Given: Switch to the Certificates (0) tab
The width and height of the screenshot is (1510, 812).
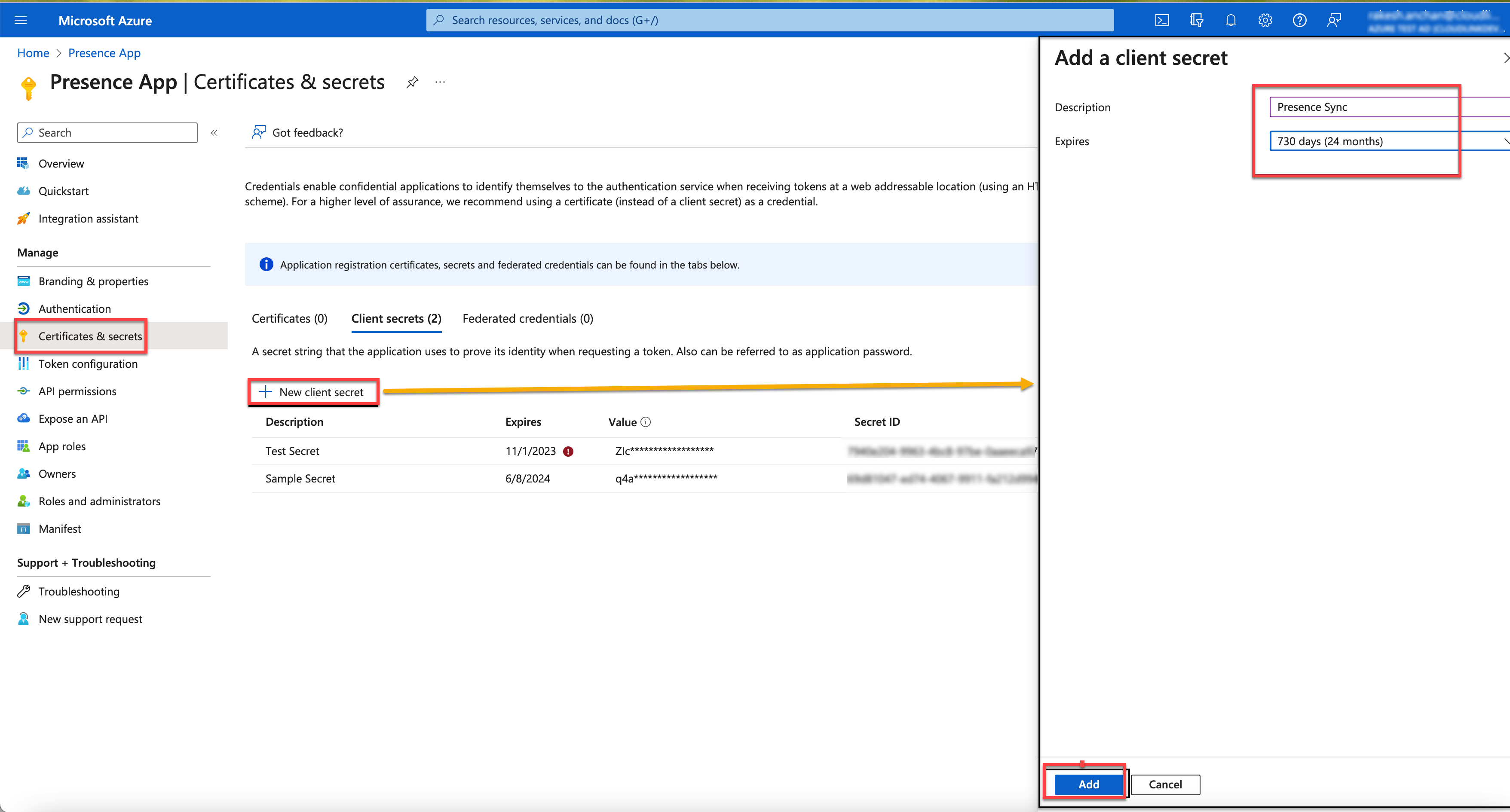Looking at the screenshot, I should pyautogui.click(x=289, y=319).
